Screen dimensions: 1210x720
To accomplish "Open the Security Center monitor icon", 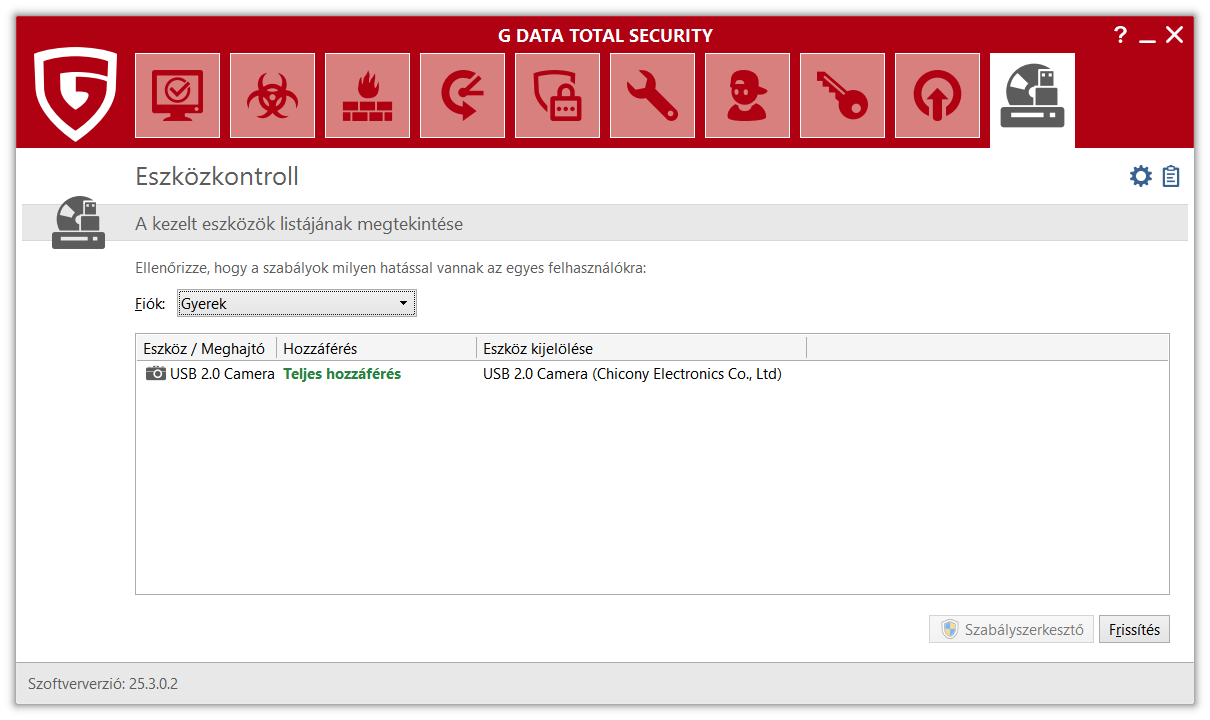I will 177,95.
